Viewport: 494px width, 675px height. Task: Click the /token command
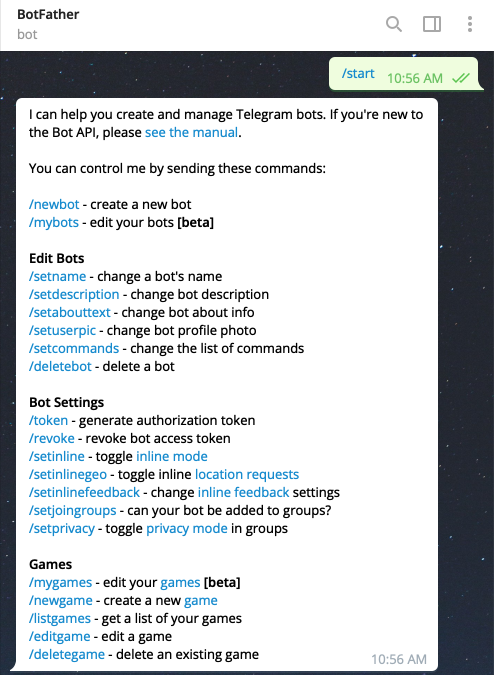point(48,420)
